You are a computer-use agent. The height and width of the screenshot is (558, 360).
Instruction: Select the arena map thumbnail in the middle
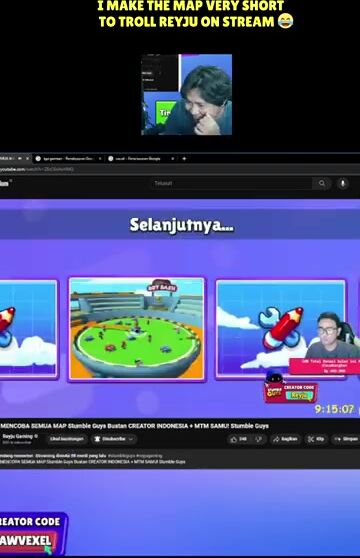pyautogui.click(x=137, y=328)
